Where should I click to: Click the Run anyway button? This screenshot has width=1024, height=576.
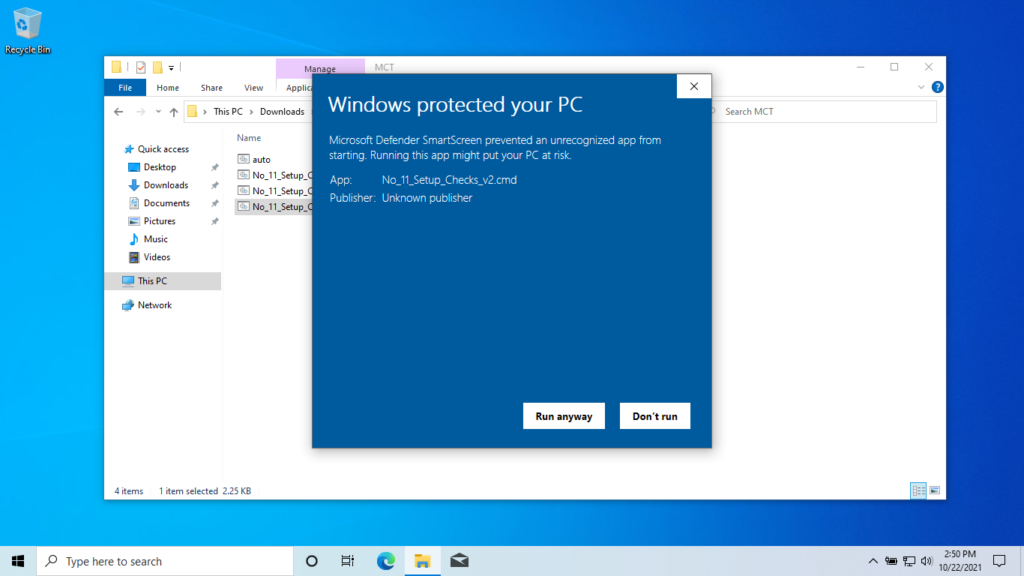point(563,416)
